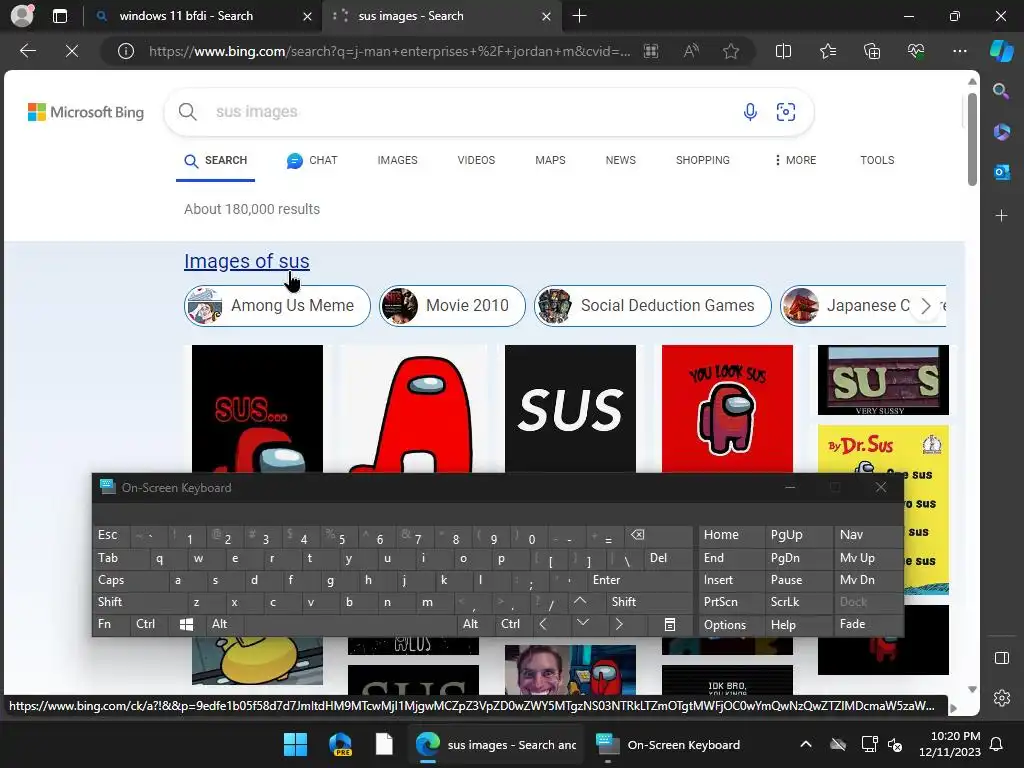
Task: Click the apps grid icon in address bar
Action: tap(651, 51)
